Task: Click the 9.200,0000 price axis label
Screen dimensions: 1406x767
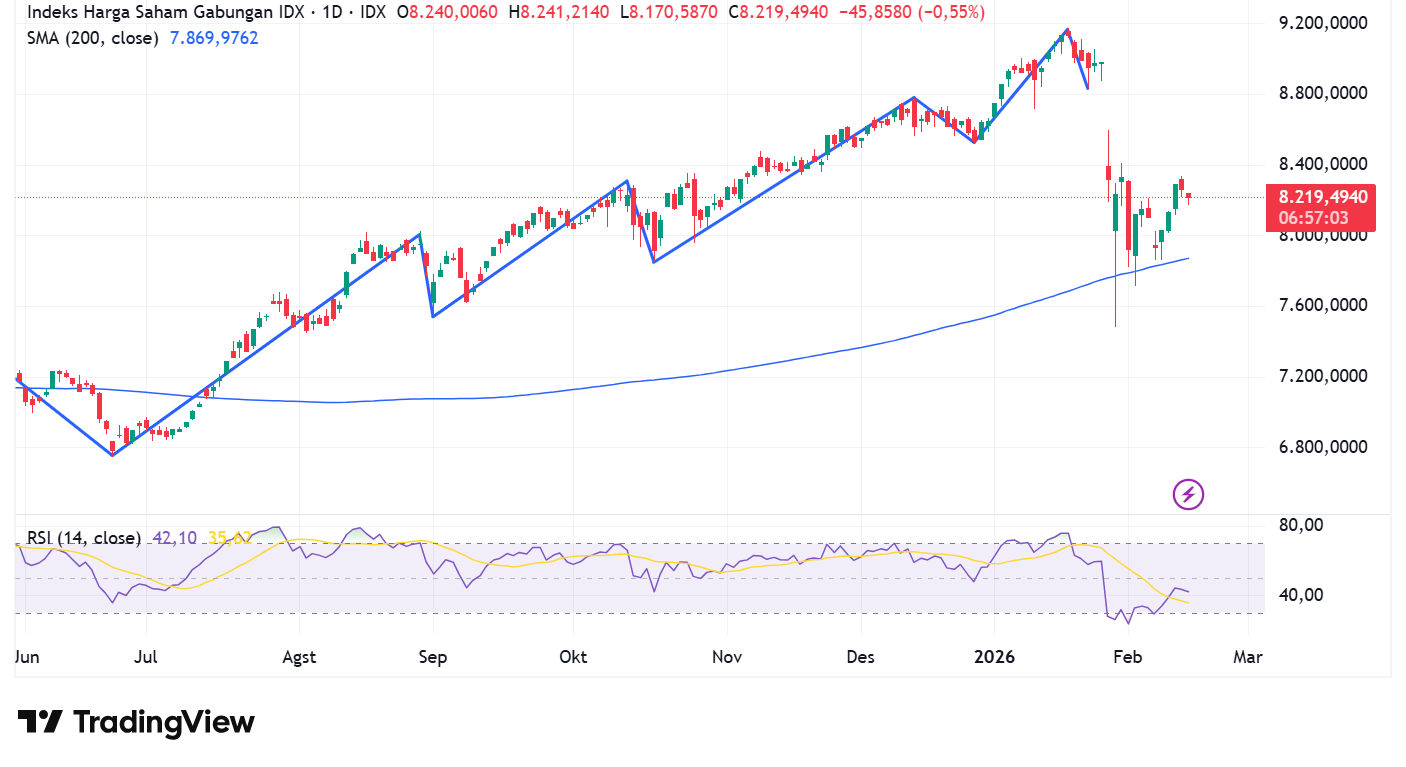Action: tap(1322, 21)
